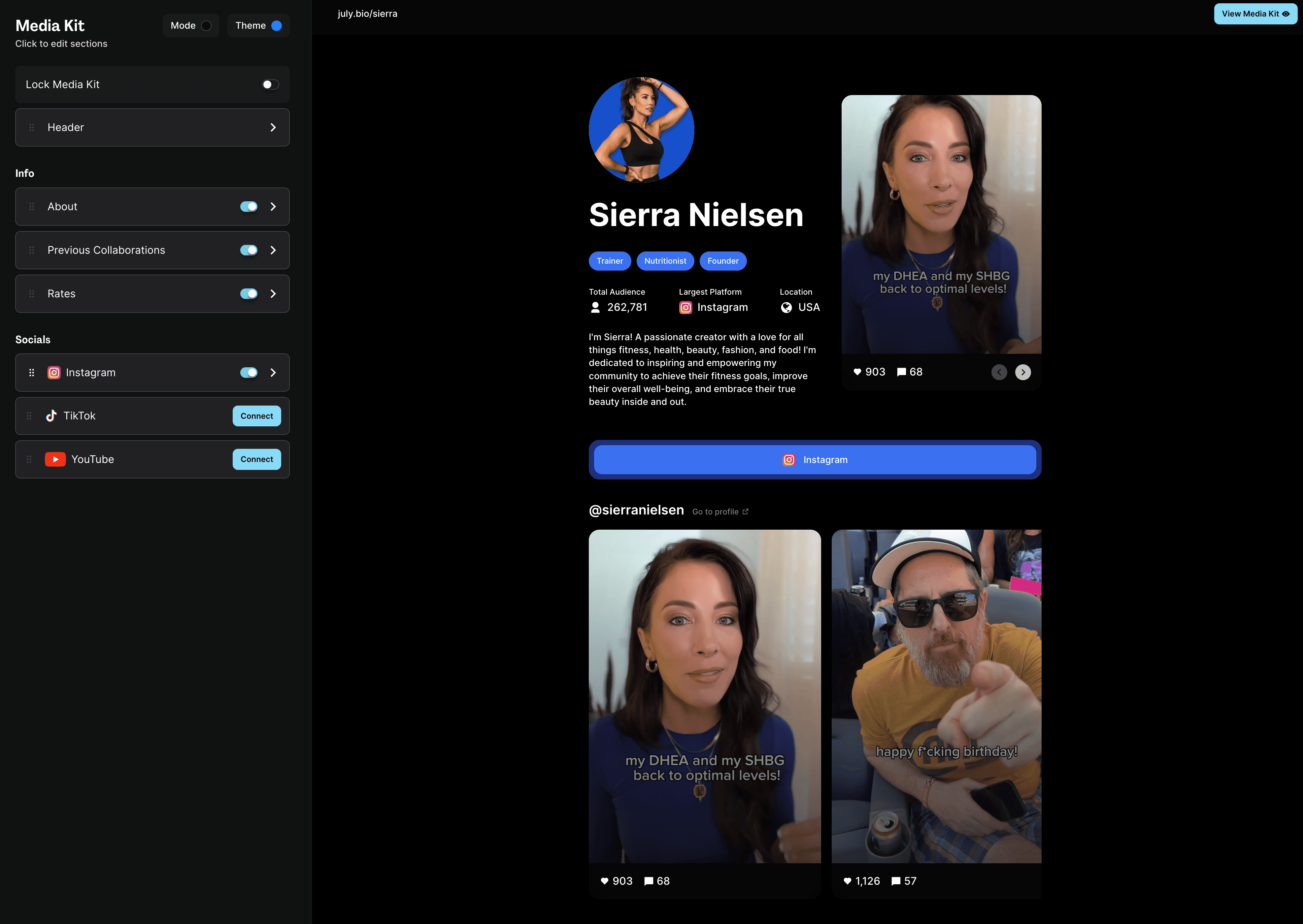Click previous arrow on featured post carousel
Viewport: 1303px width, 924px height.
click(x=999, y=372)
